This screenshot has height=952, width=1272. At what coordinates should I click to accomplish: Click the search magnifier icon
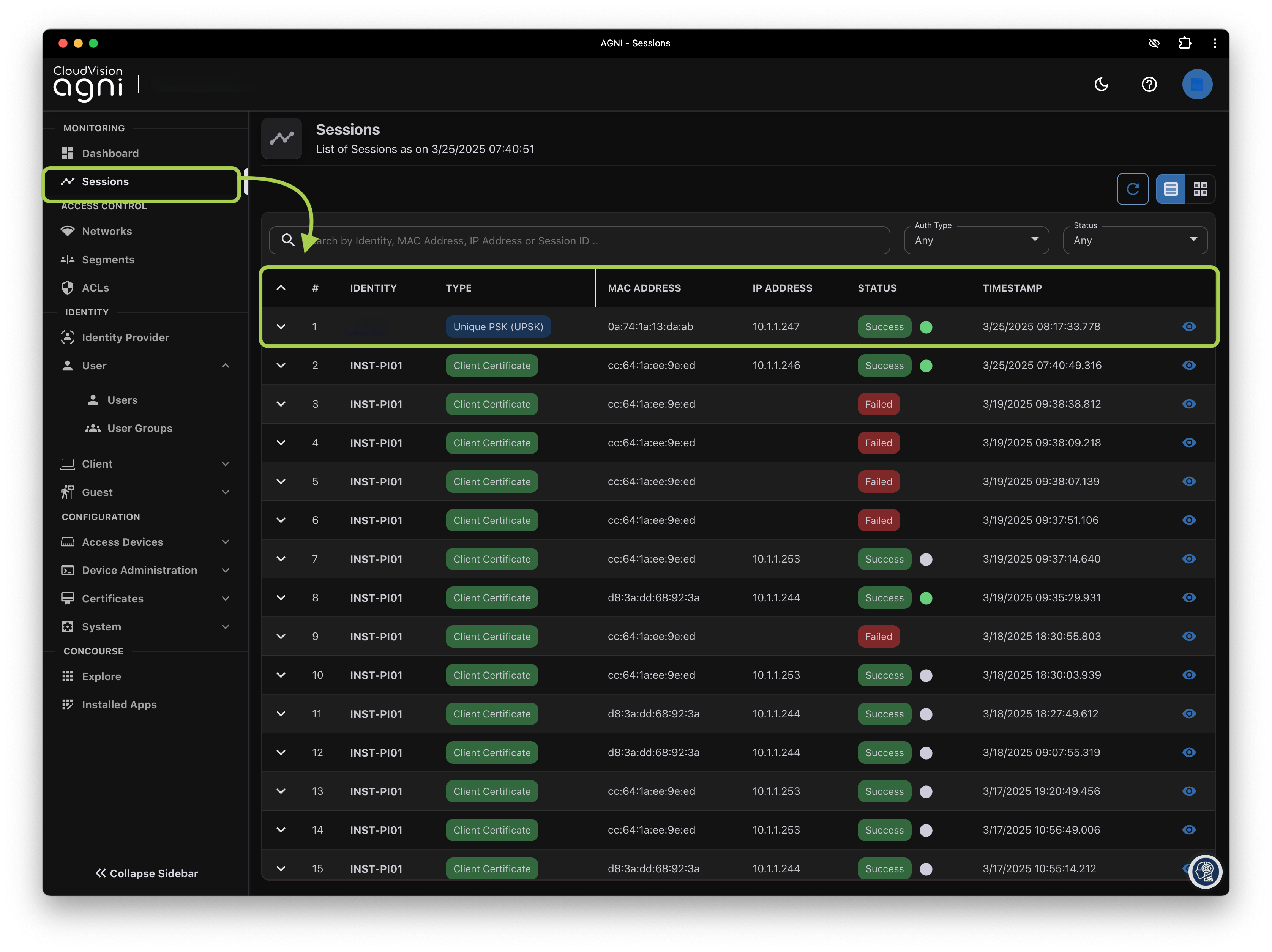click(x=288, y=240)
